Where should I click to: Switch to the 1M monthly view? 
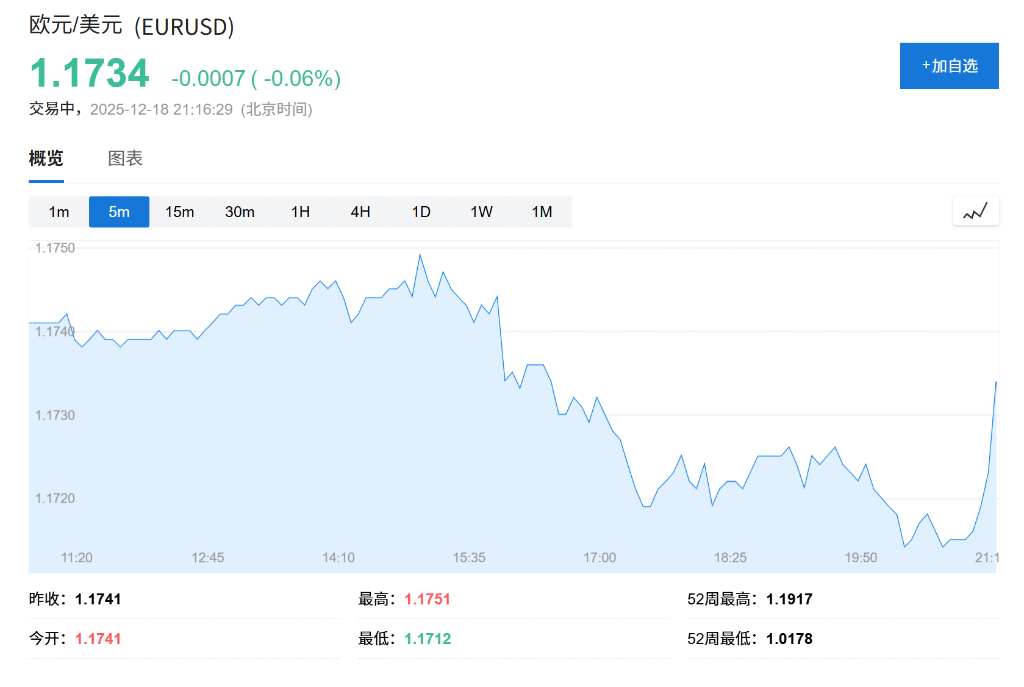(x=542, y=212)
